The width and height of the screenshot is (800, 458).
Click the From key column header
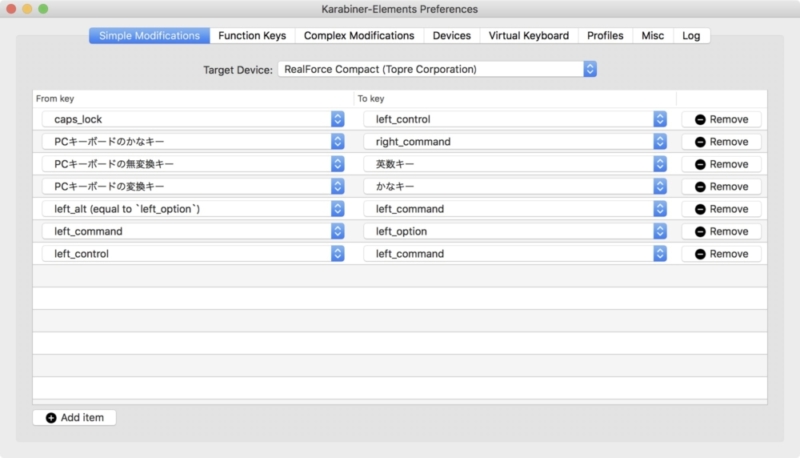point(193,98)
